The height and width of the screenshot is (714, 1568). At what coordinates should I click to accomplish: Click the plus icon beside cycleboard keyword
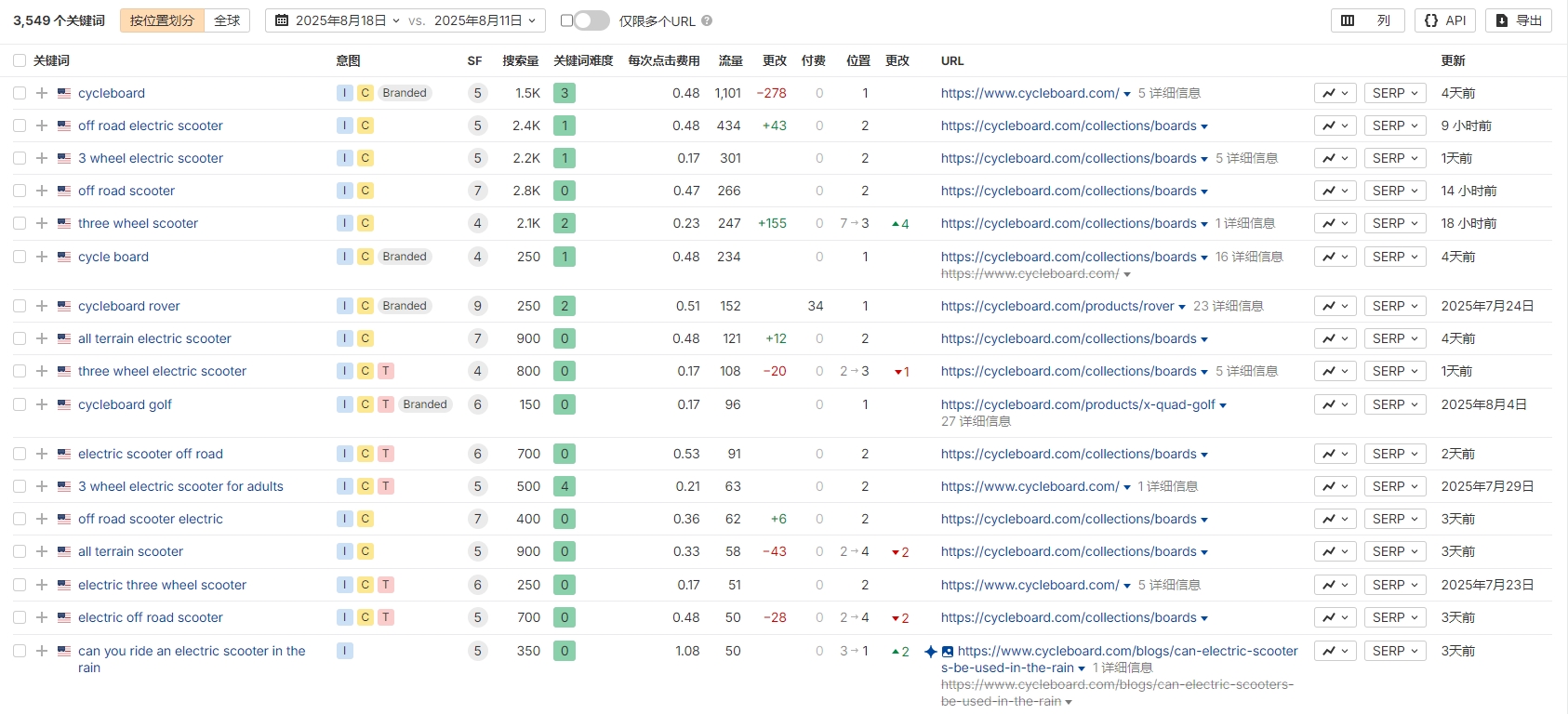(42, 93)
